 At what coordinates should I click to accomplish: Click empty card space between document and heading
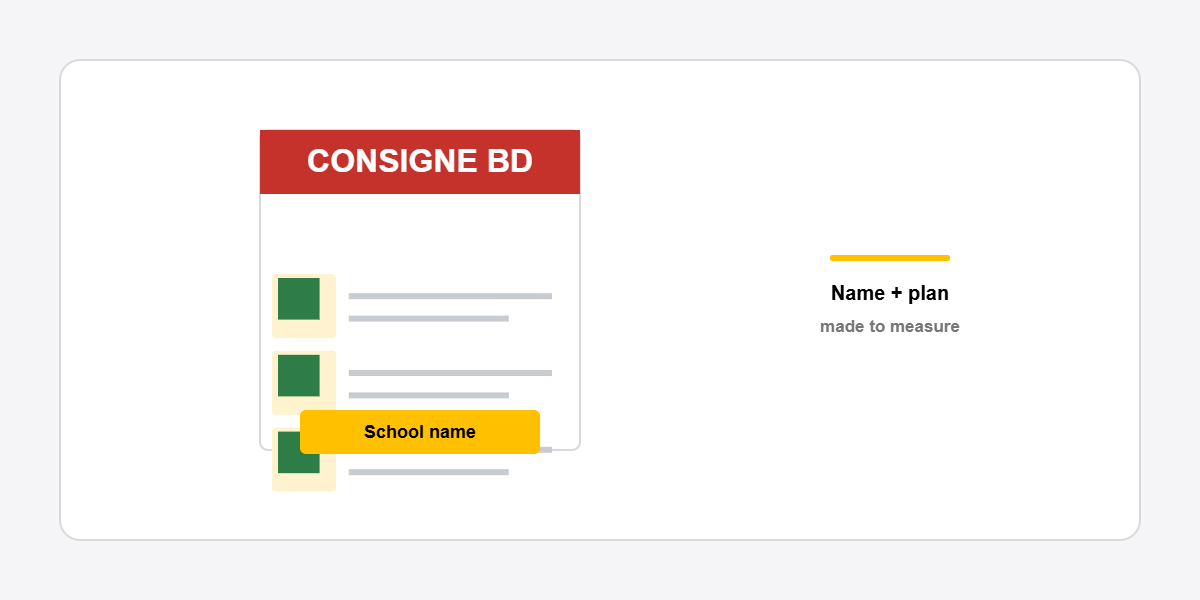[700, 300]
